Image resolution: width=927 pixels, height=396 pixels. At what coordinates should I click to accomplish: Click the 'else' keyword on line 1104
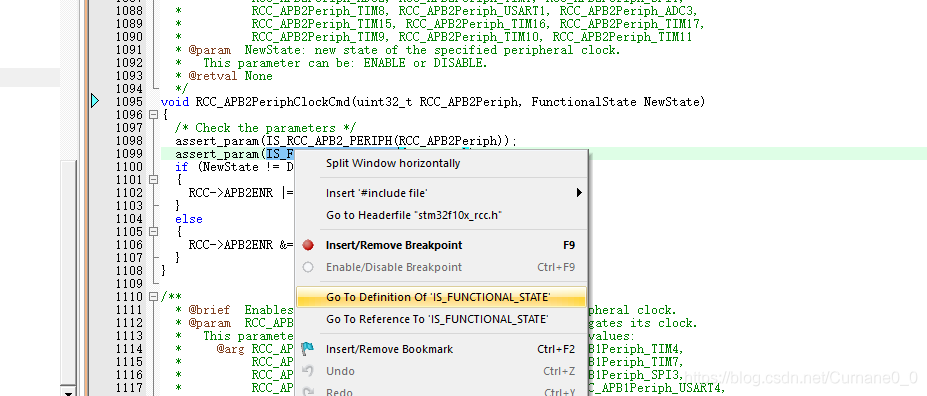coord(189,219)
